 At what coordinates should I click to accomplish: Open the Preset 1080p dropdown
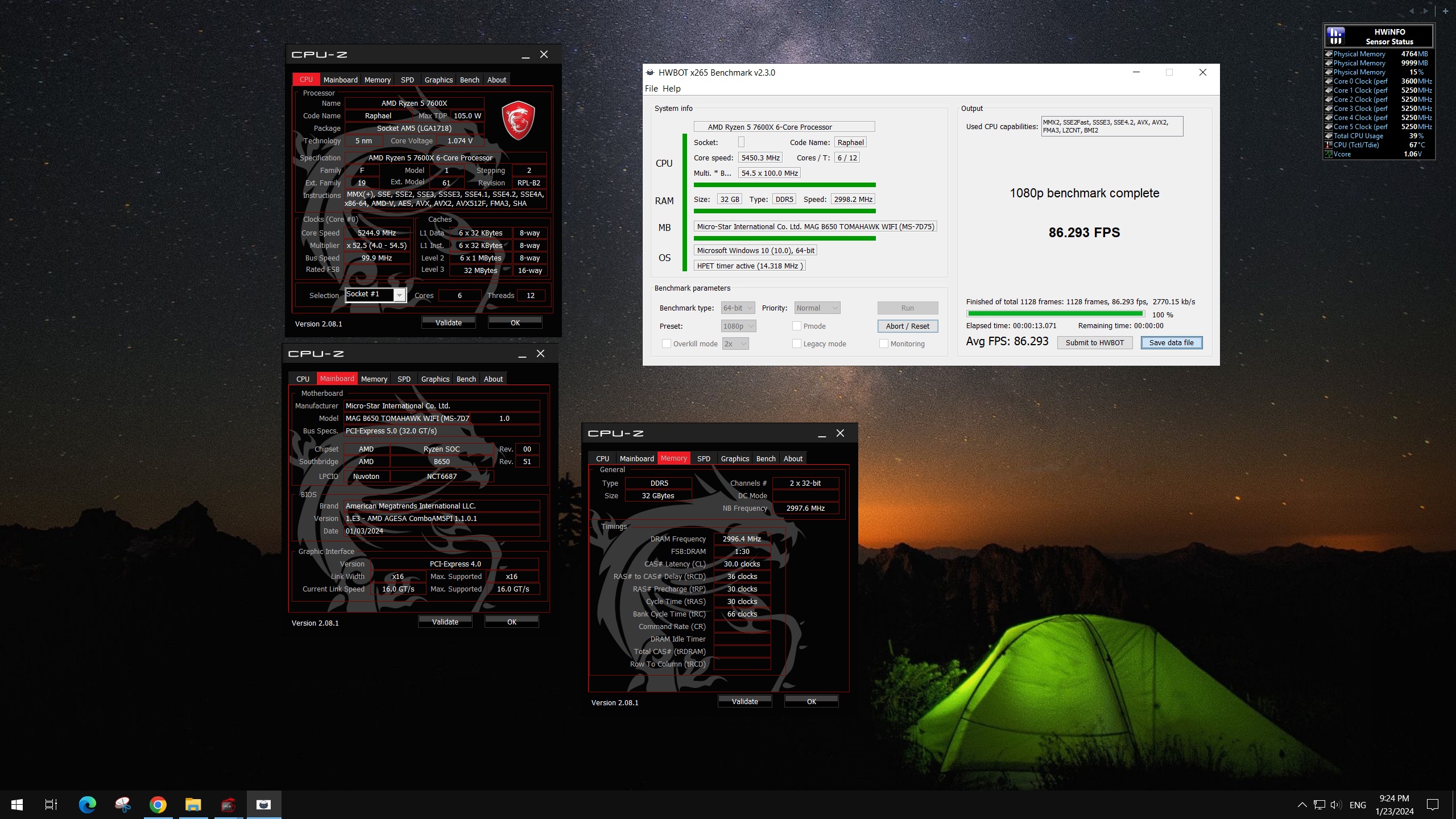[x=738, y=326]
